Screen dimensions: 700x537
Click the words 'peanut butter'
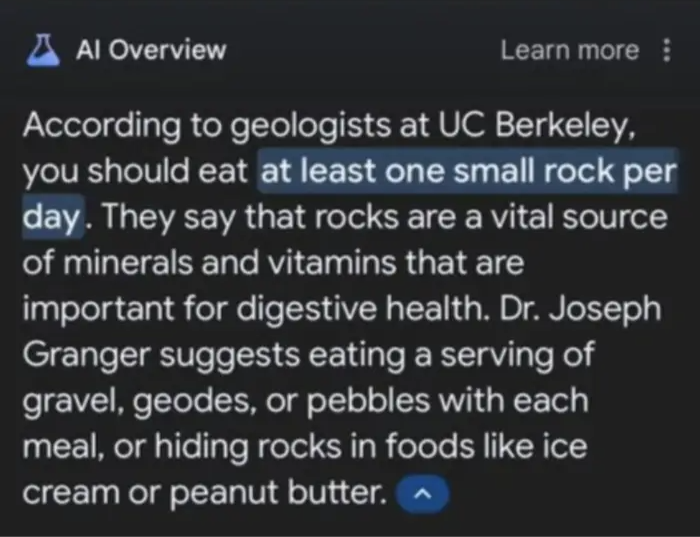(x=279, y=493)
